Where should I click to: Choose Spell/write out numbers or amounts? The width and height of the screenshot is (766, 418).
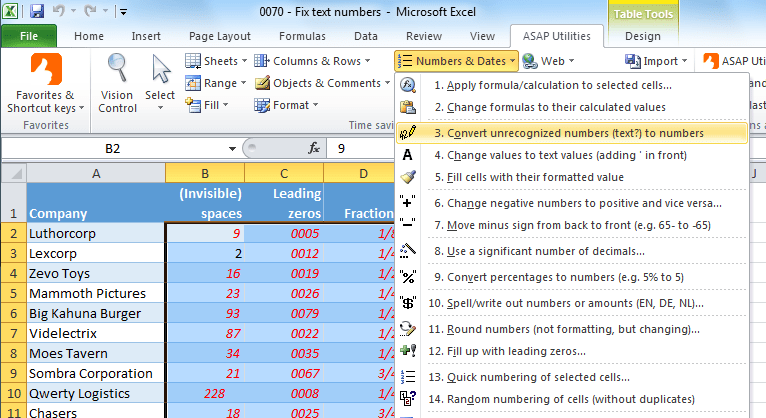pos(572,303)
